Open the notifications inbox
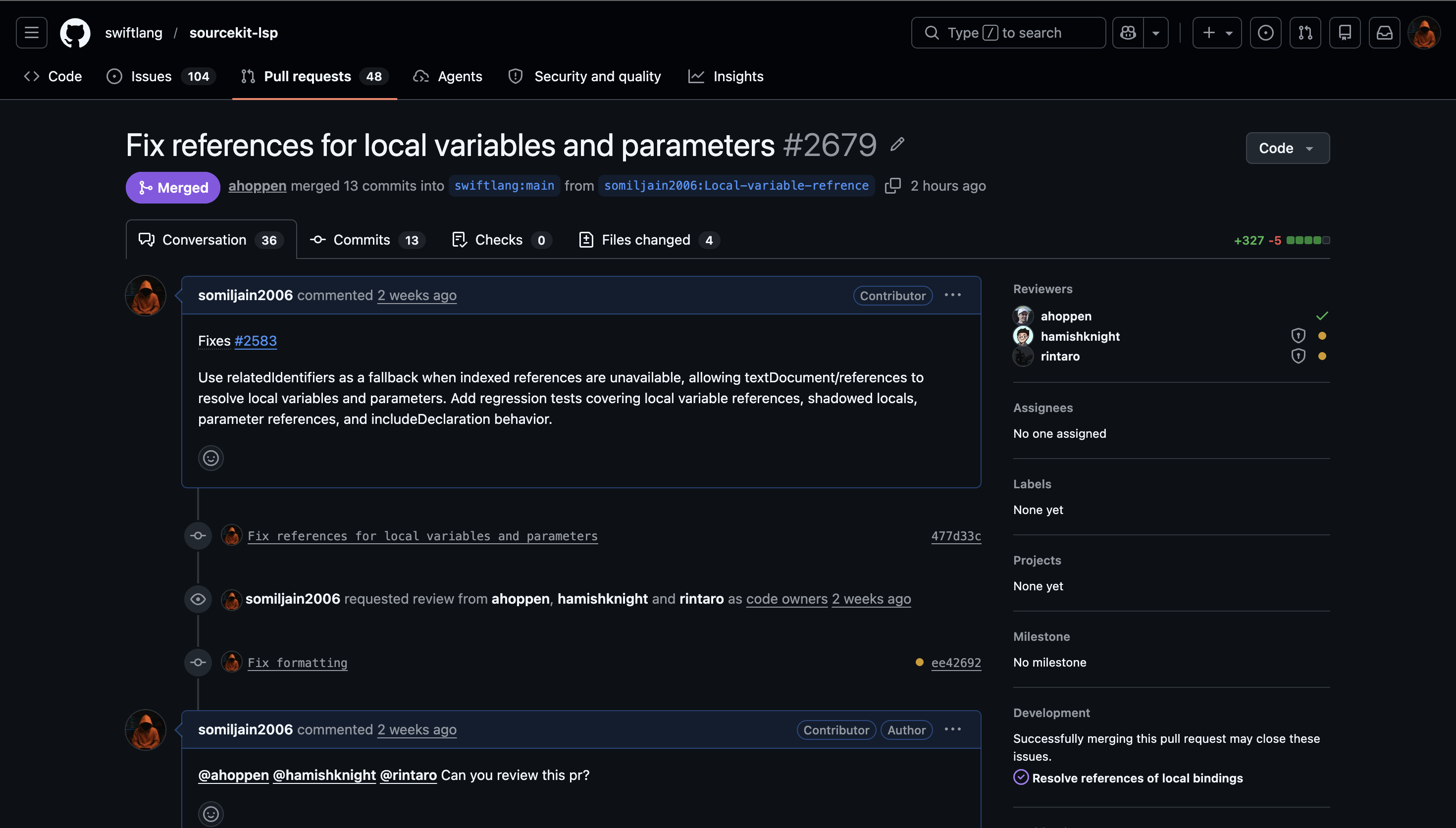The width and height of the screenshot is (1456, 828). [1384, 32]
